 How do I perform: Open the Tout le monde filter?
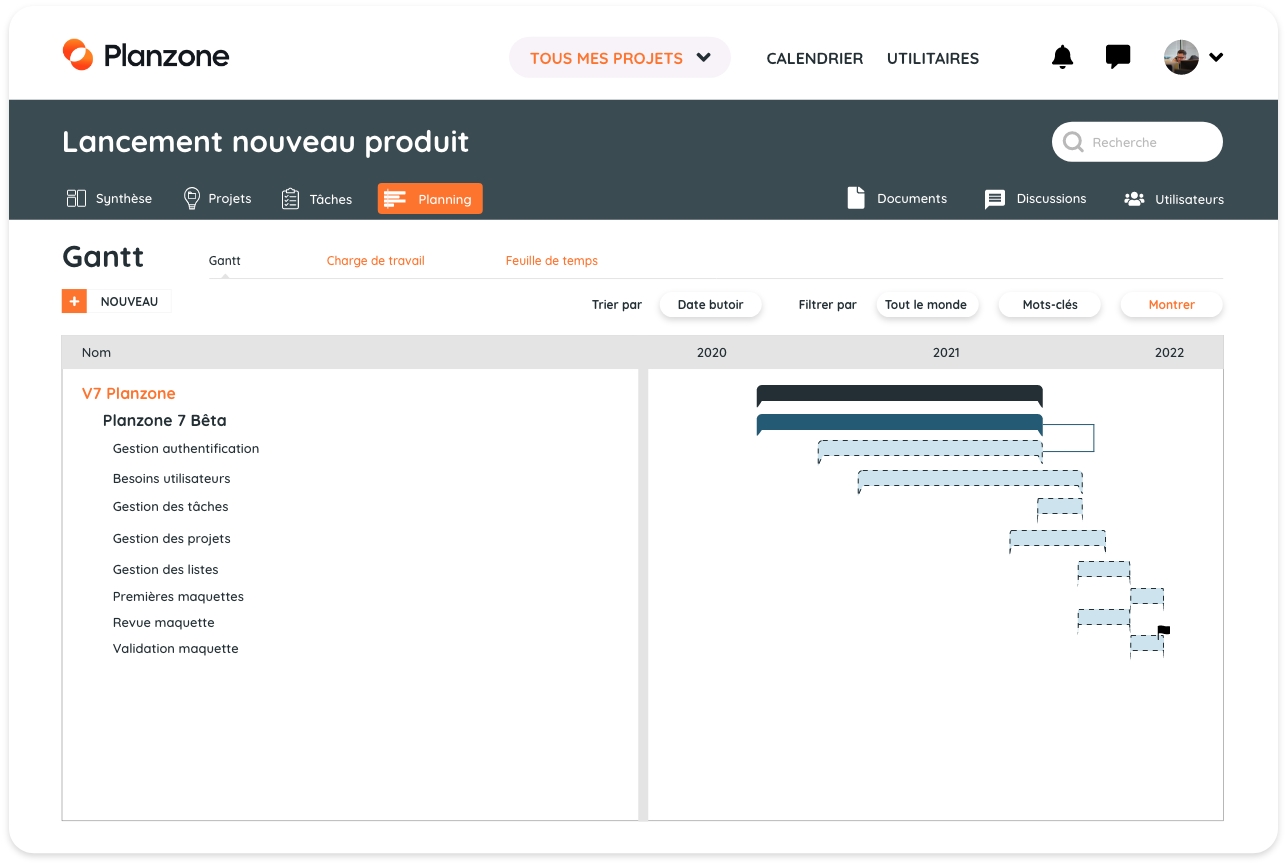coord(926,305)
